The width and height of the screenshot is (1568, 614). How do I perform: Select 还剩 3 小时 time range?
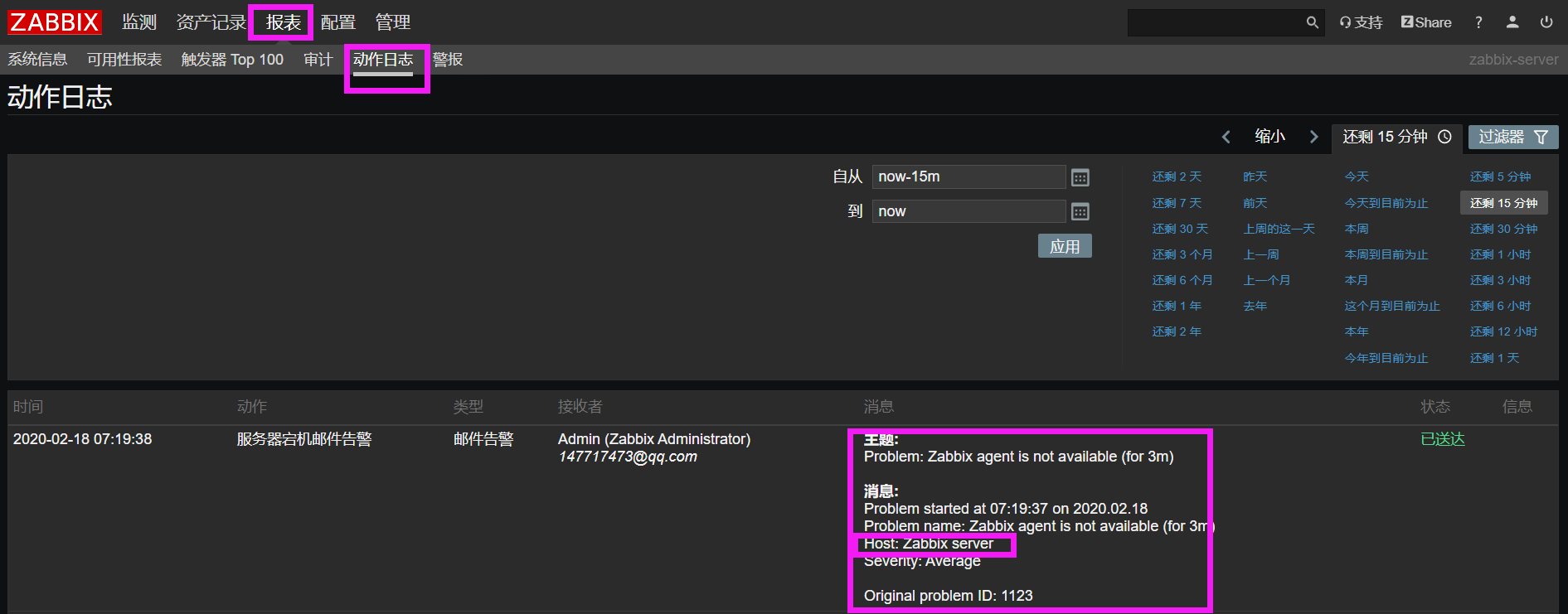[x=1501, y=280]
